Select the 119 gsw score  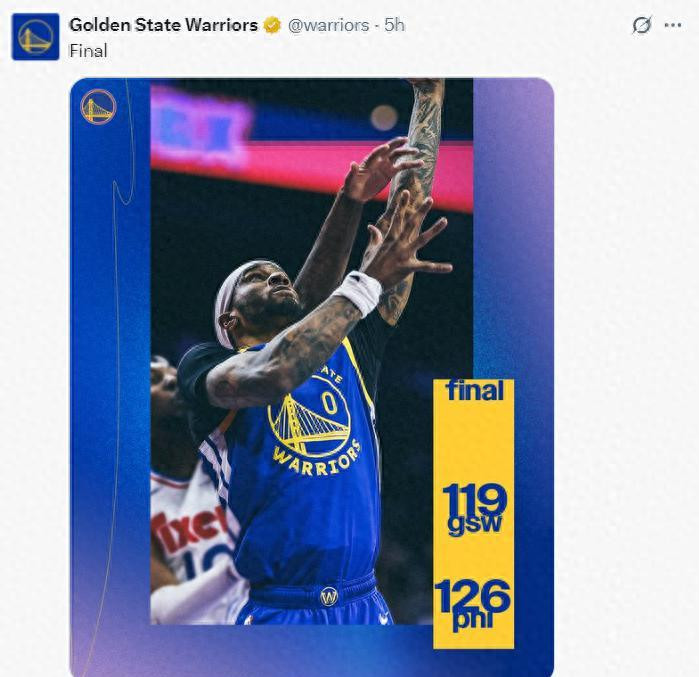(475, 509)
